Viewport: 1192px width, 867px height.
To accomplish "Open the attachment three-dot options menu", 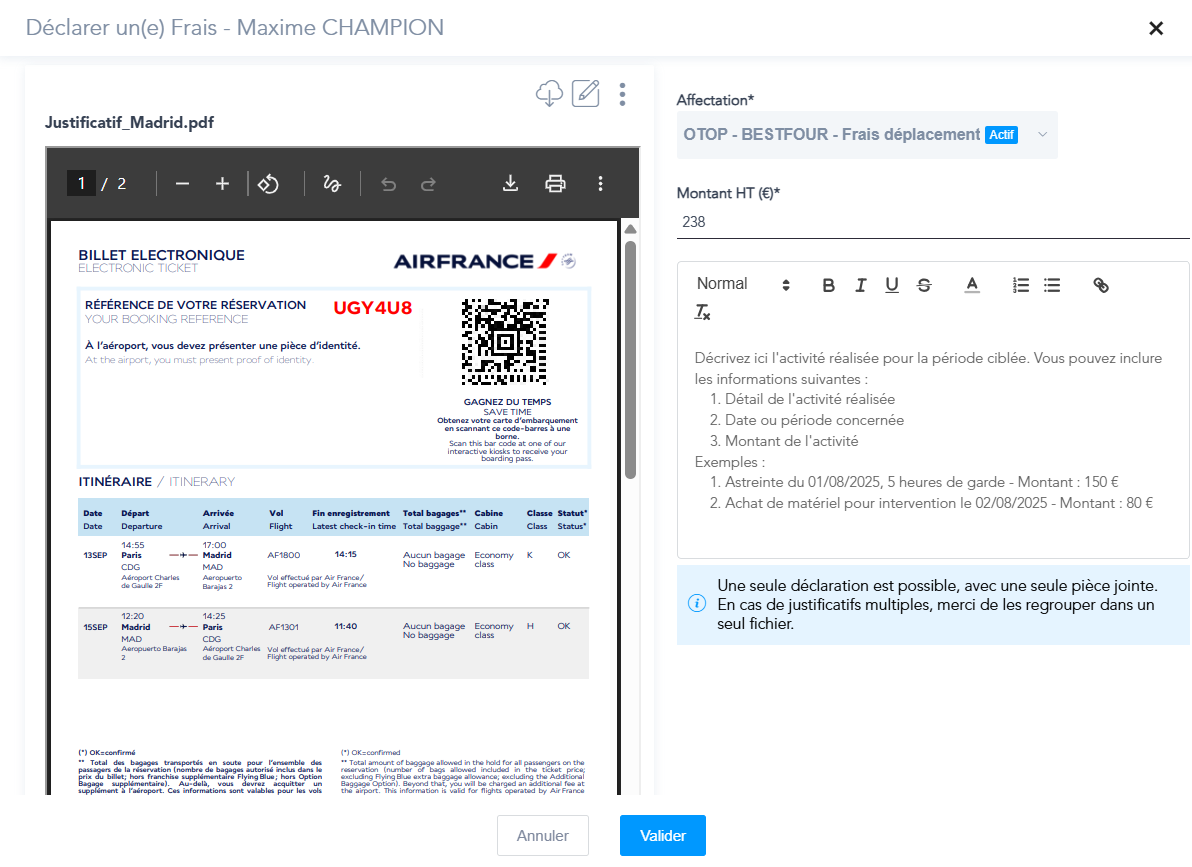I will [622, 94].
